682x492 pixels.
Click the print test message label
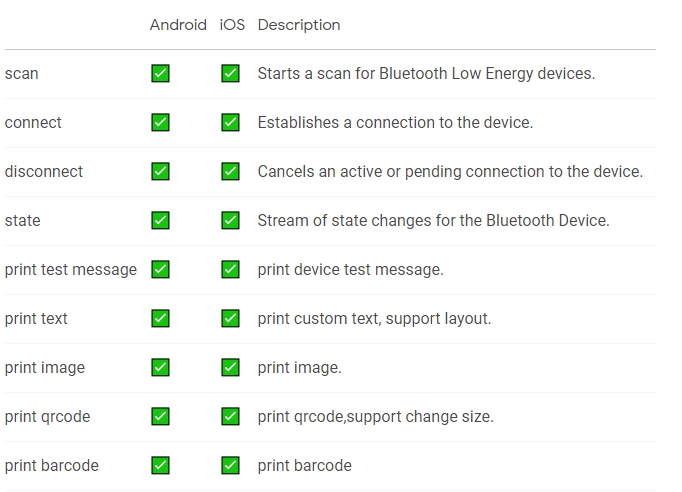click(x=70, y=270)
